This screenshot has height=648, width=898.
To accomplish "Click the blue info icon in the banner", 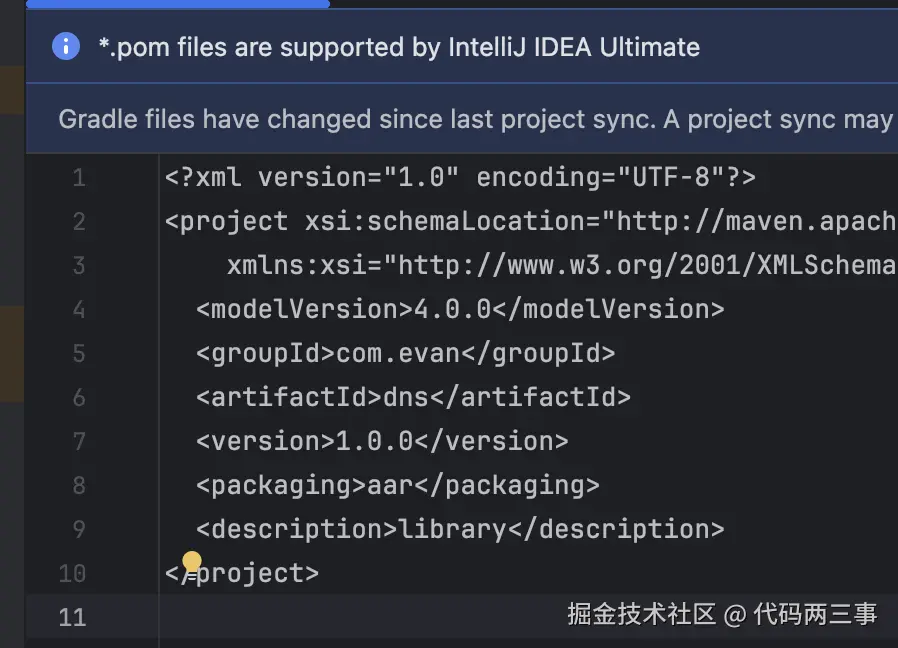I will [66, 46].
